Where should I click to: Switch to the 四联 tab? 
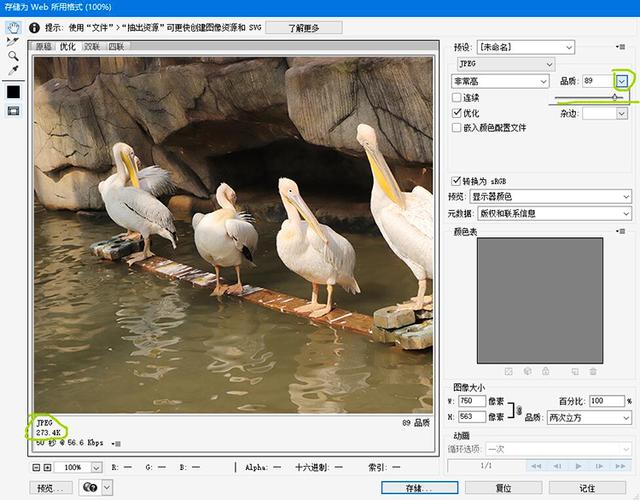[x=116, y=46]
